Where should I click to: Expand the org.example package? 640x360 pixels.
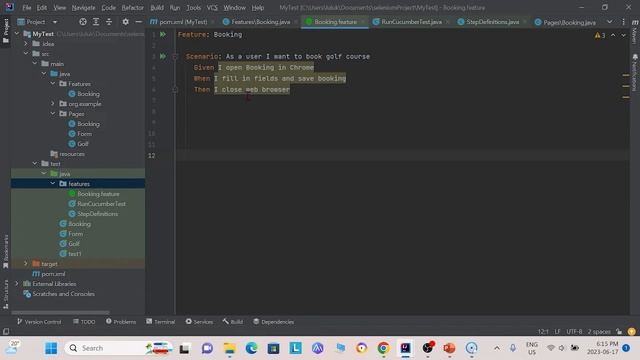point(53,103)
